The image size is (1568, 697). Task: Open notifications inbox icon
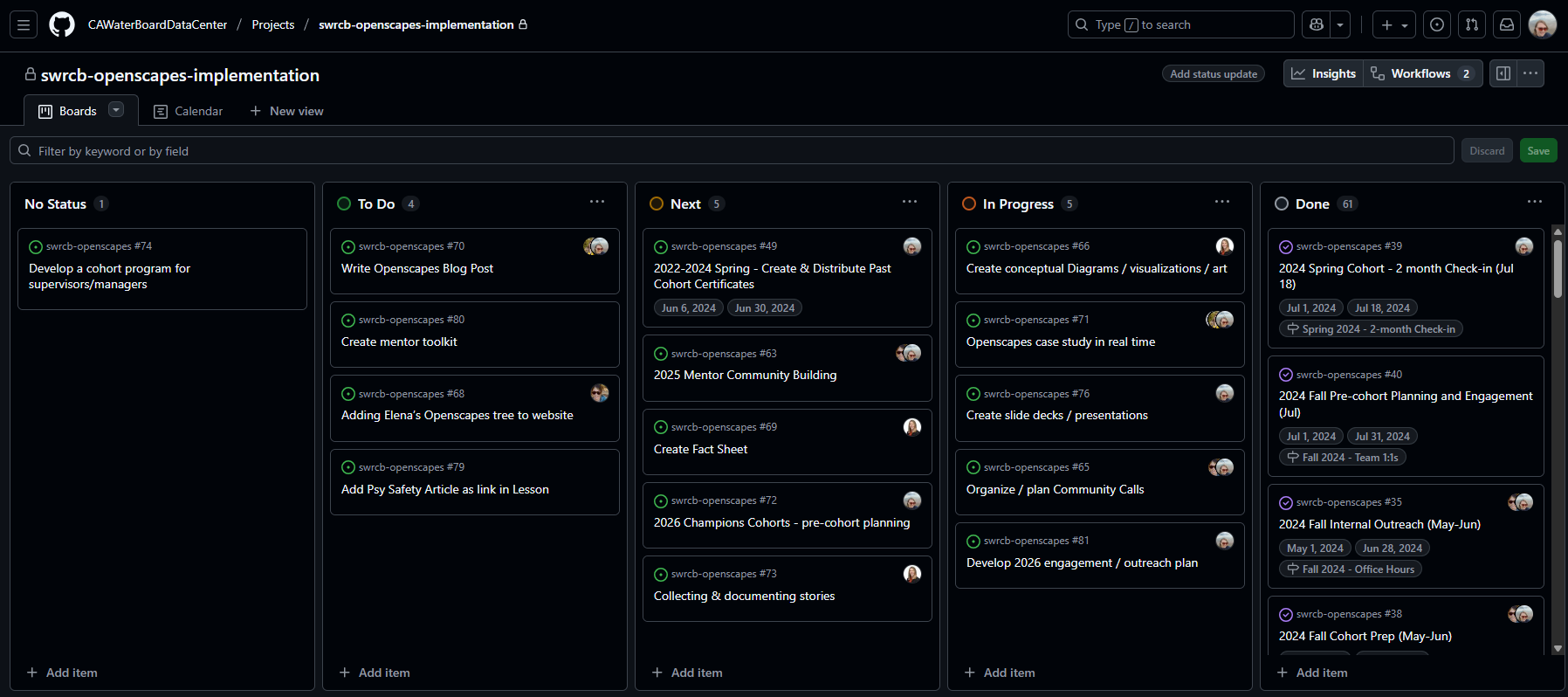(x=1507, y=24)
